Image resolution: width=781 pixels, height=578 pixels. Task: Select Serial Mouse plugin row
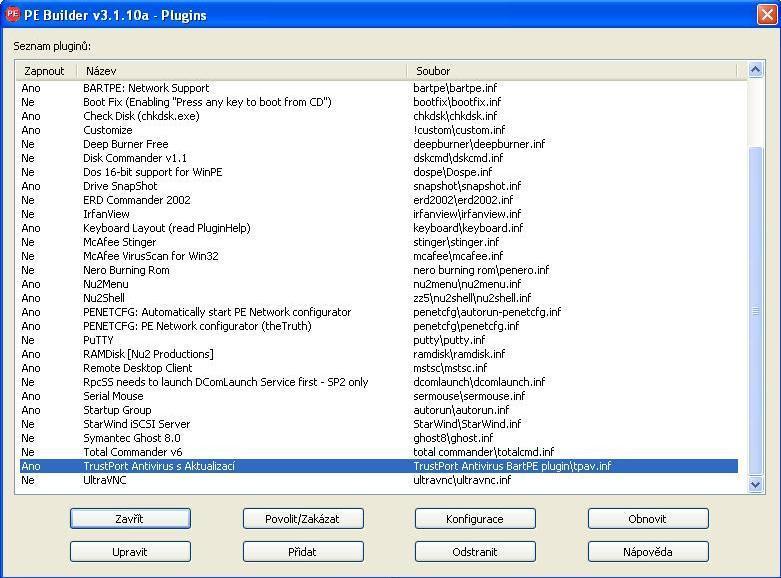379,396
